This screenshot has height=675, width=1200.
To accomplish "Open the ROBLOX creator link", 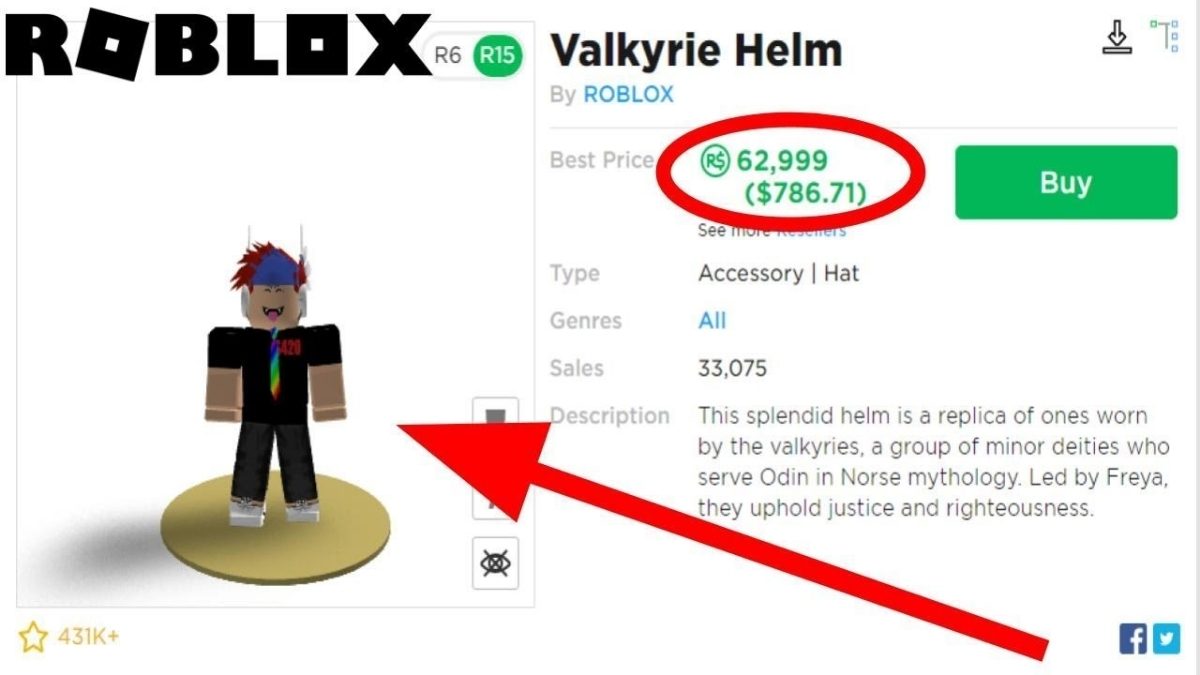I will tap(628, 95).
